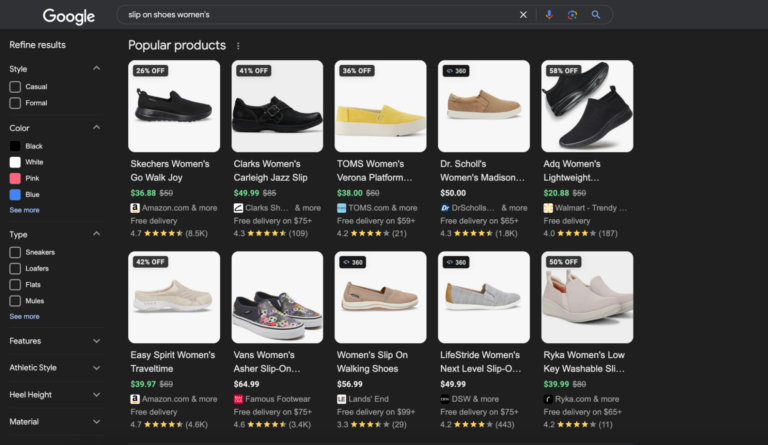The image size is (768, 445).
Task: Click the Ryka.com store icon
Action: tap(548, 399)
